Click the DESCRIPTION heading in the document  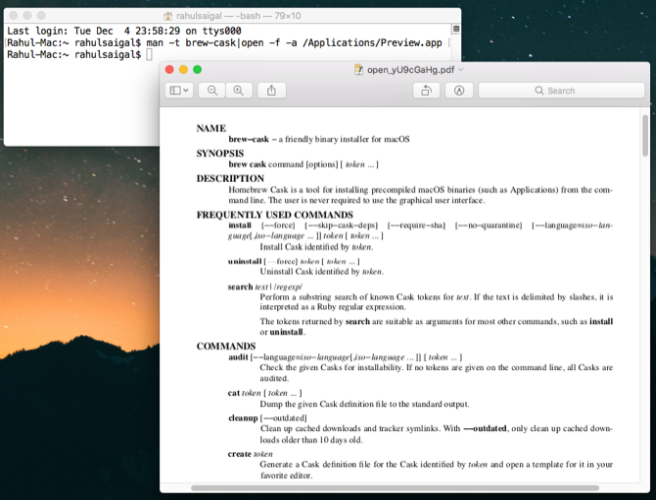point(230,178)
